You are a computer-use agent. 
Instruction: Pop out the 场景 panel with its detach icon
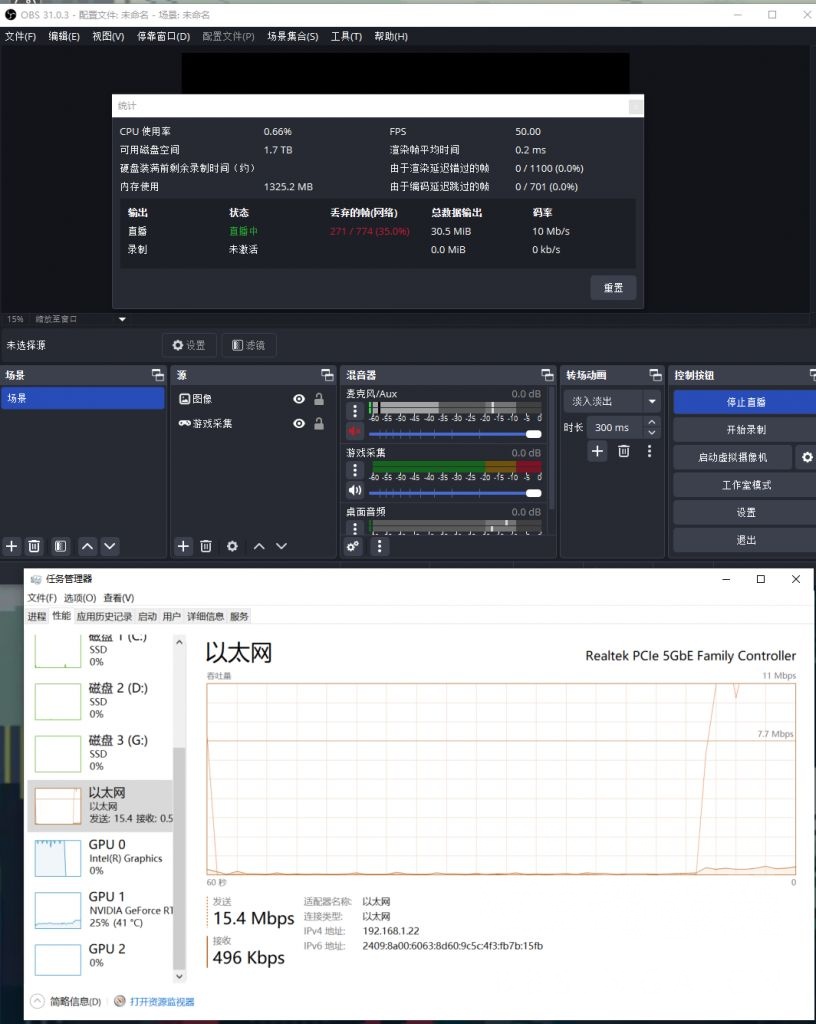point(157,373)
